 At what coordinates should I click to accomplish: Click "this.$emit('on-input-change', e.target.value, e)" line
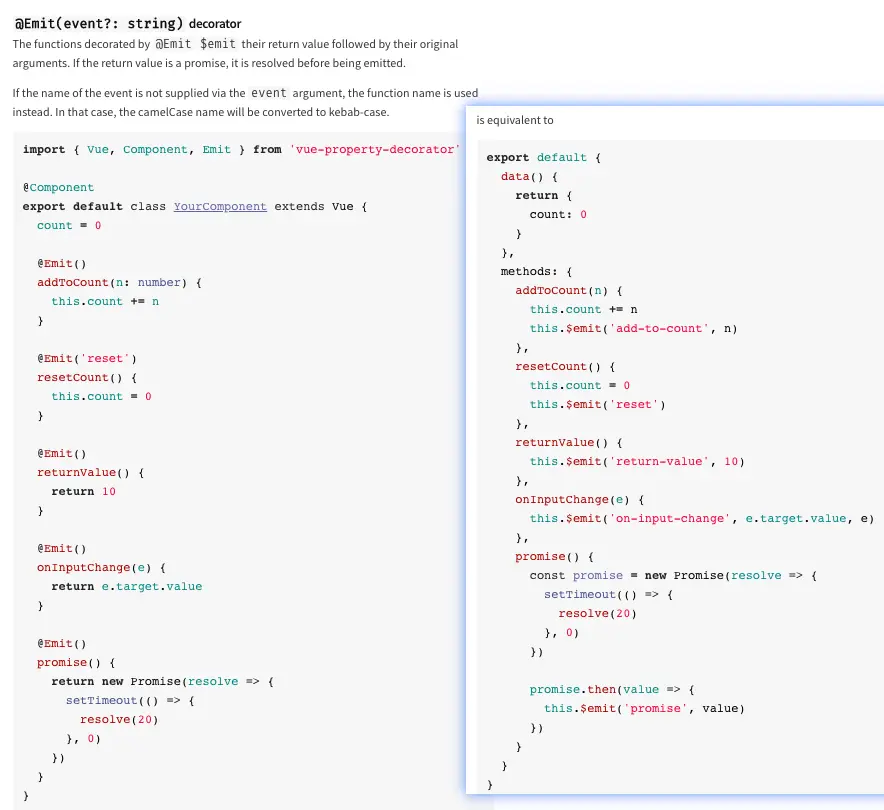(701, 518)
